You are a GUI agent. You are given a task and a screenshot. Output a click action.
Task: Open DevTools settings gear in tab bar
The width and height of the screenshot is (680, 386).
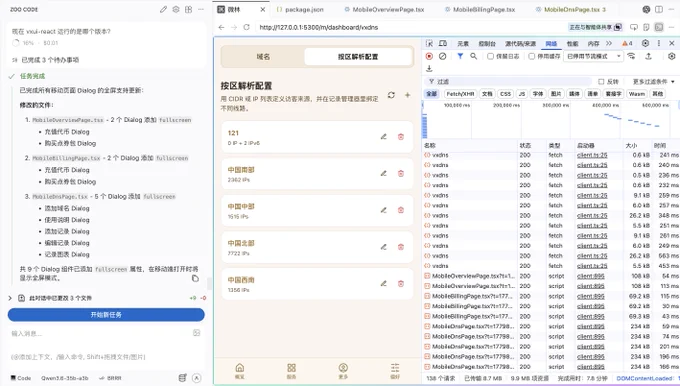pos(645,43)
